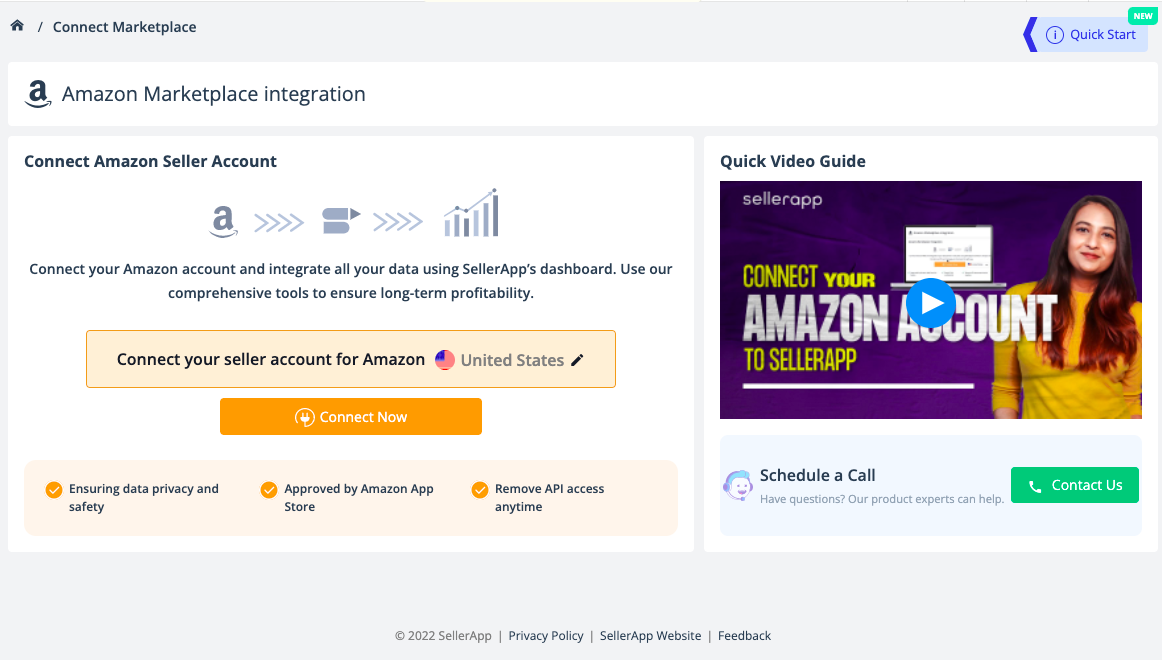Viewport: 1162px width, 660px height.
Task: Click the checkmark beside data privacy and safety
Action: [x=53, y=490]
